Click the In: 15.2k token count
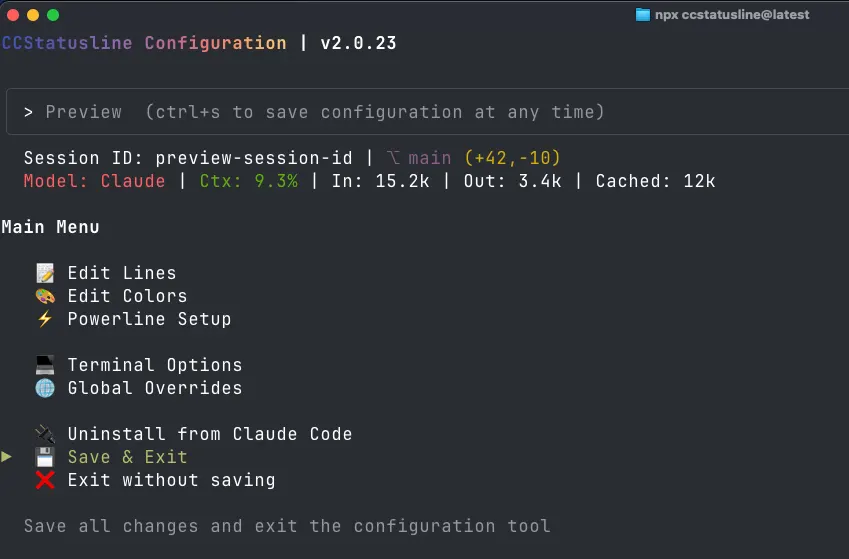 (x=381, y=181)
